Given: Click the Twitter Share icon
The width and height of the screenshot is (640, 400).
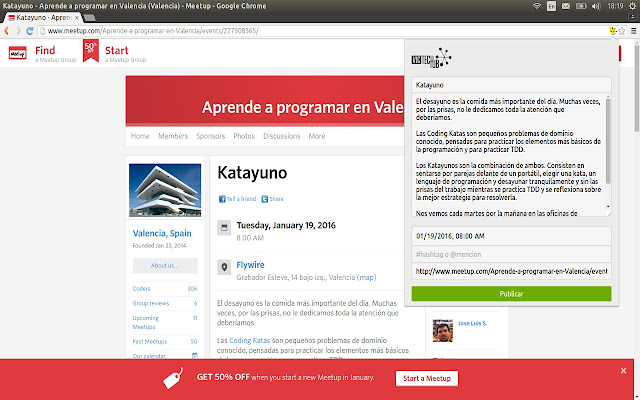Looking at the screenshot, I should coord(264,199).
